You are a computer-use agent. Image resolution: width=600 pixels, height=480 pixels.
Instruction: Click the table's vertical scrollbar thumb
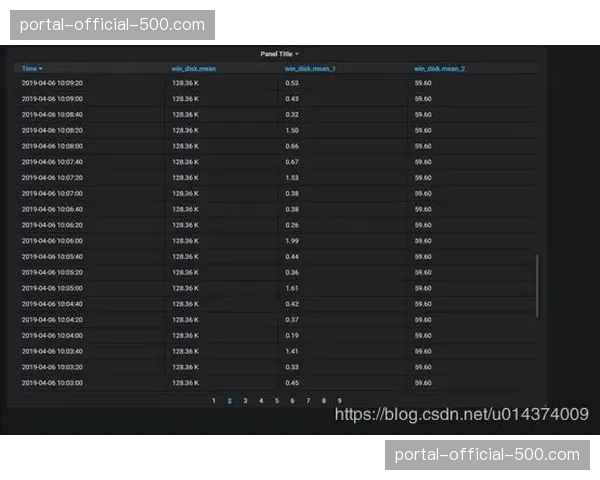point(538,285)
